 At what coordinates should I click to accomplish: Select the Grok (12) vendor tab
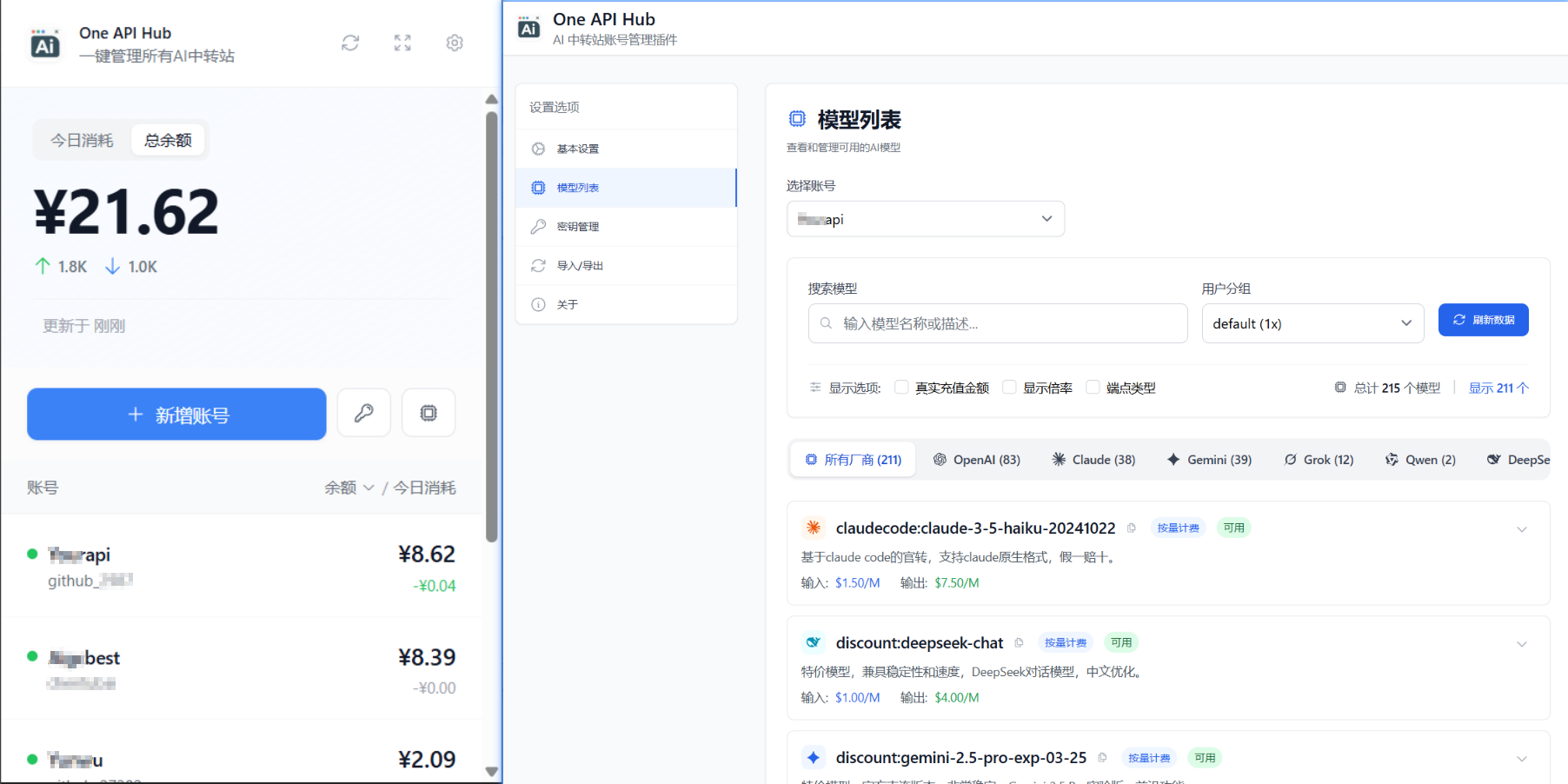pos(1319,459)
